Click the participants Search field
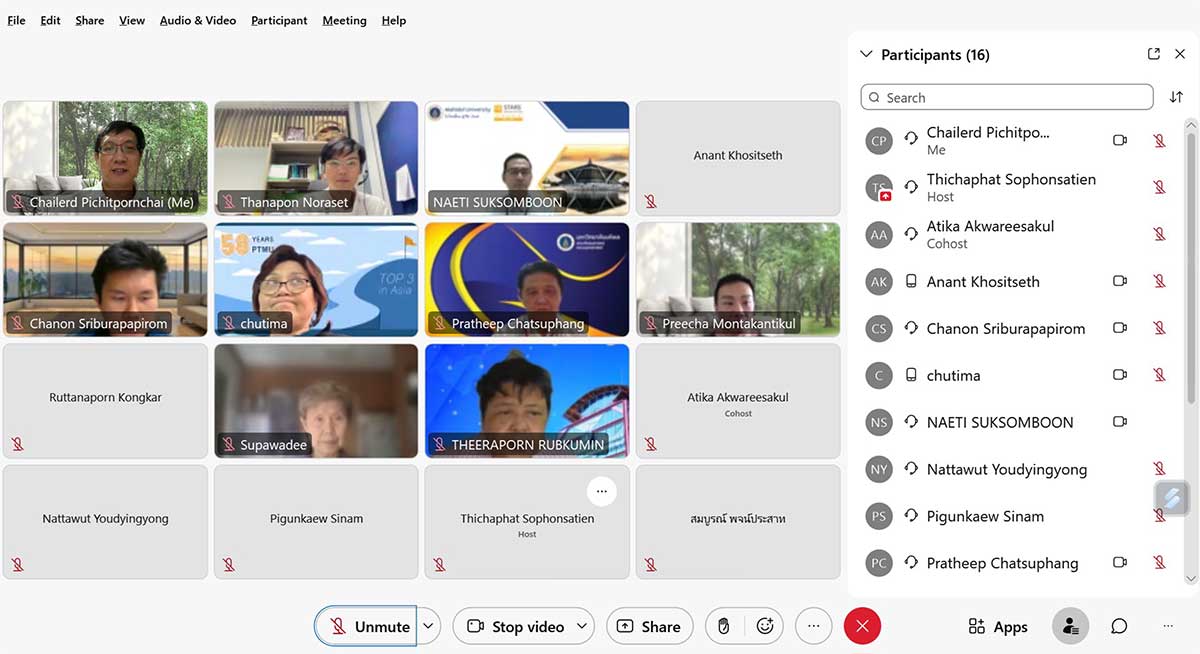Image resolution: width=1200 pixels, height=654 pixels. 1006,97
